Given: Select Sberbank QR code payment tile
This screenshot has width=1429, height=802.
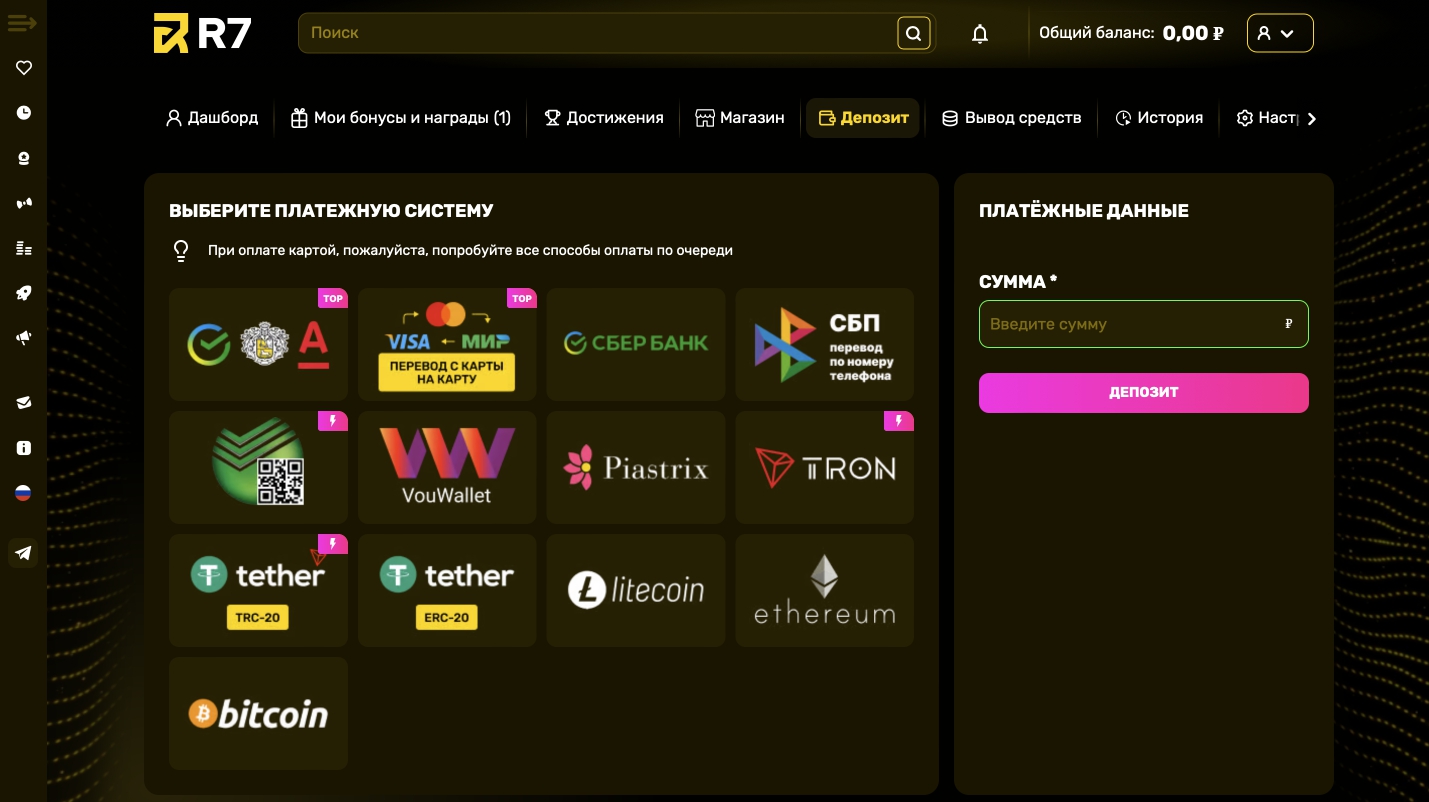Looking at the screenshot, I should tap(258, 467).
